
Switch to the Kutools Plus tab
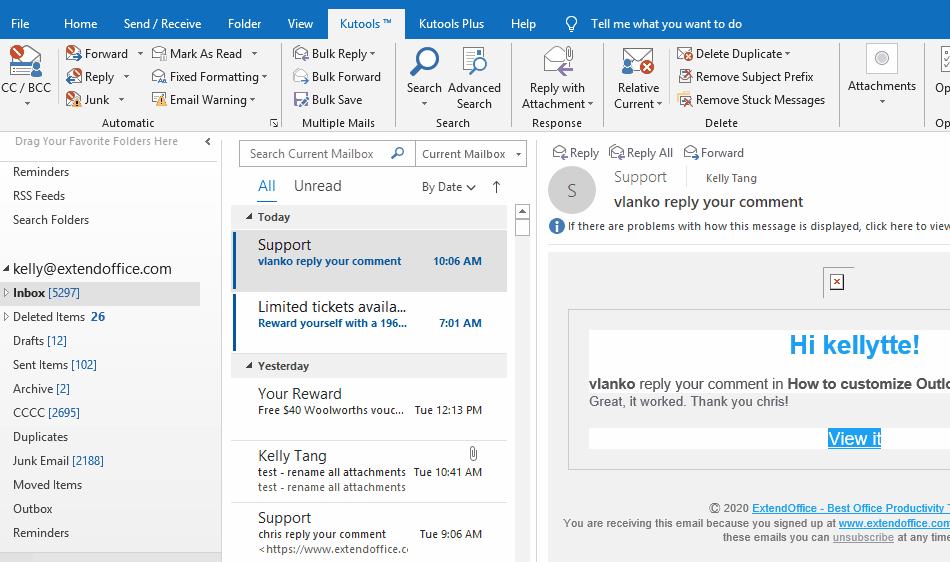click(451, 23)
